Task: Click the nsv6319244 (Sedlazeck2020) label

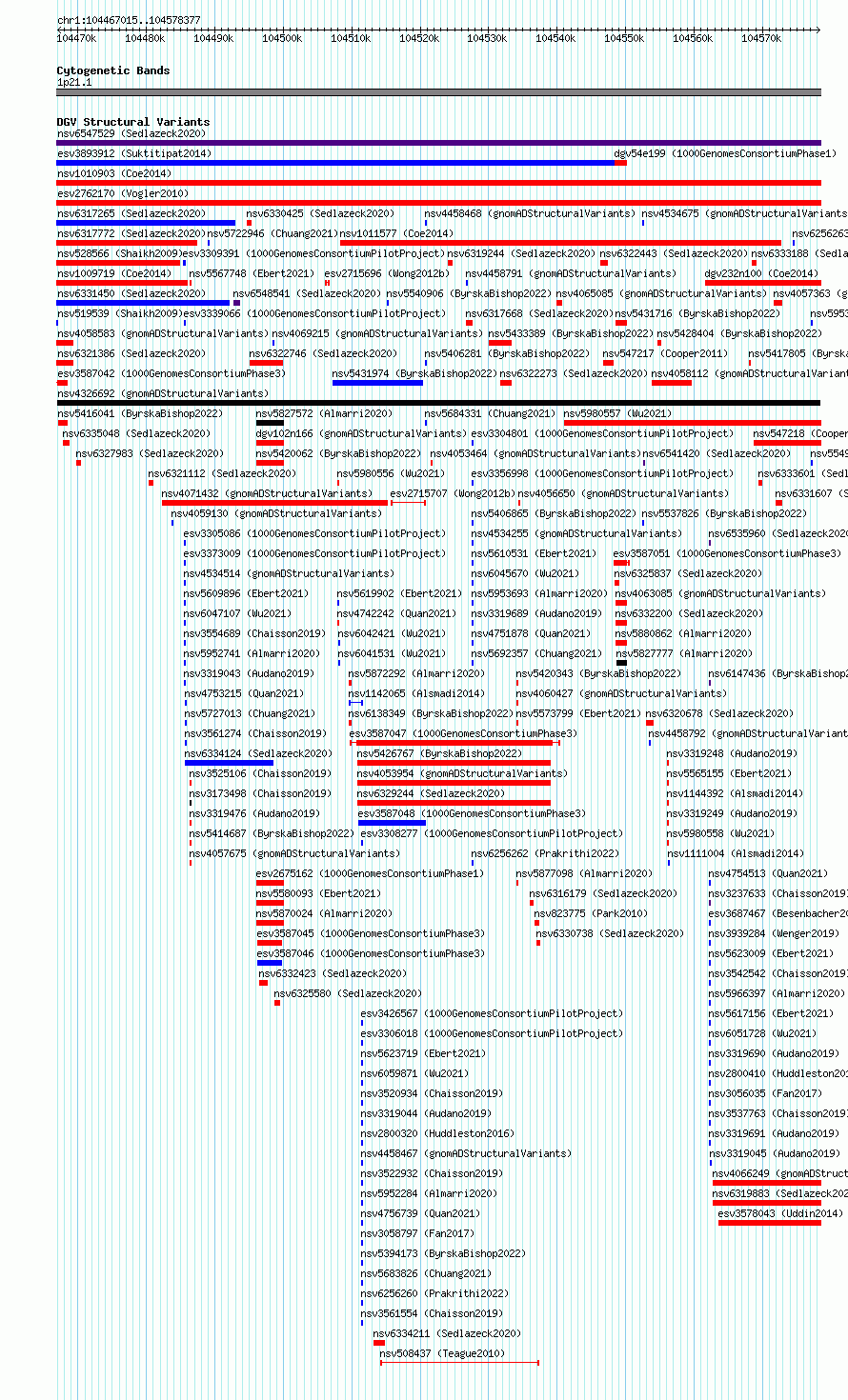Action: (x=521, y=254)
